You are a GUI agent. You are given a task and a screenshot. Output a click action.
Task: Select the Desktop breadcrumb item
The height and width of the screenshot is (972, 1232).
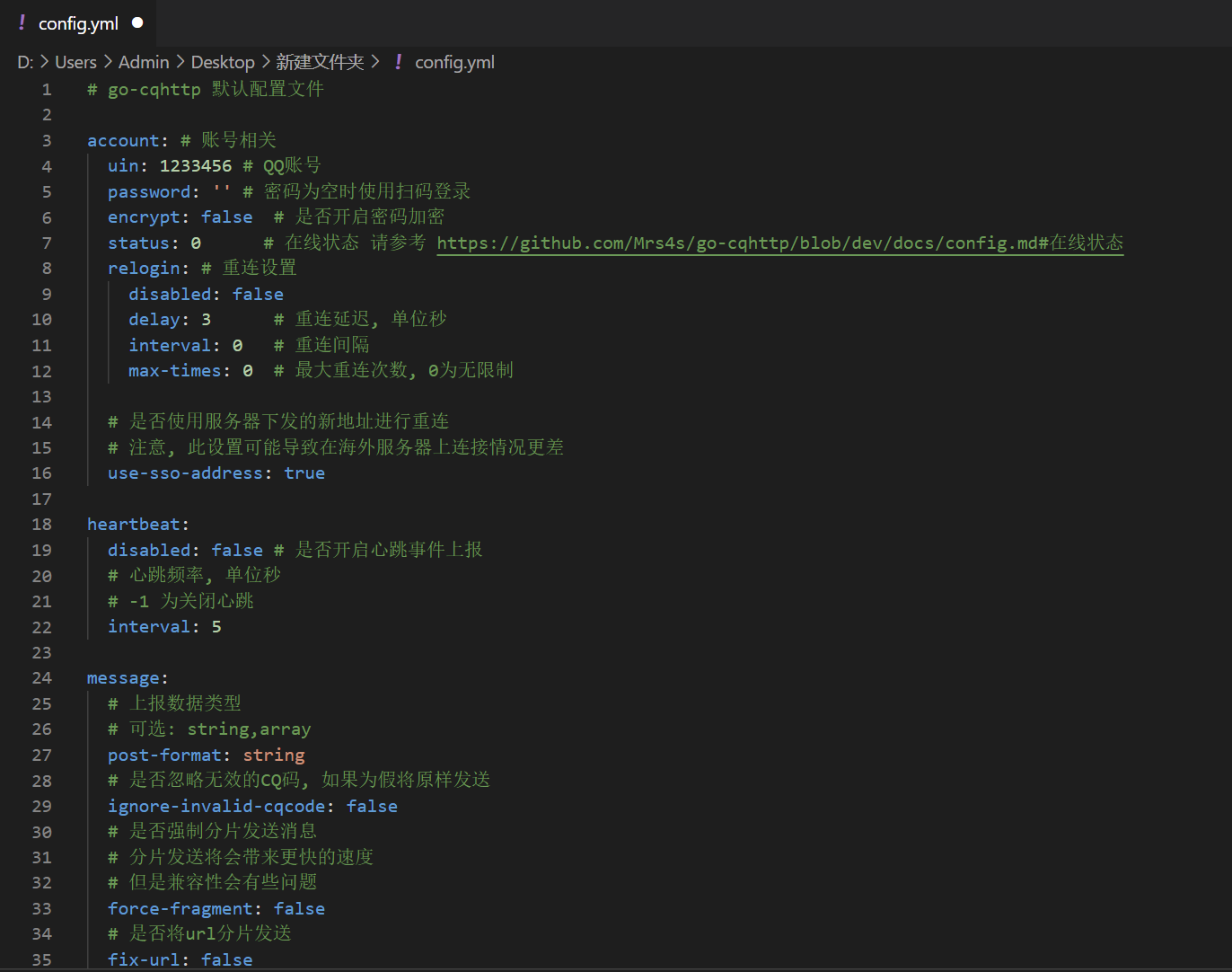[223, 62]
